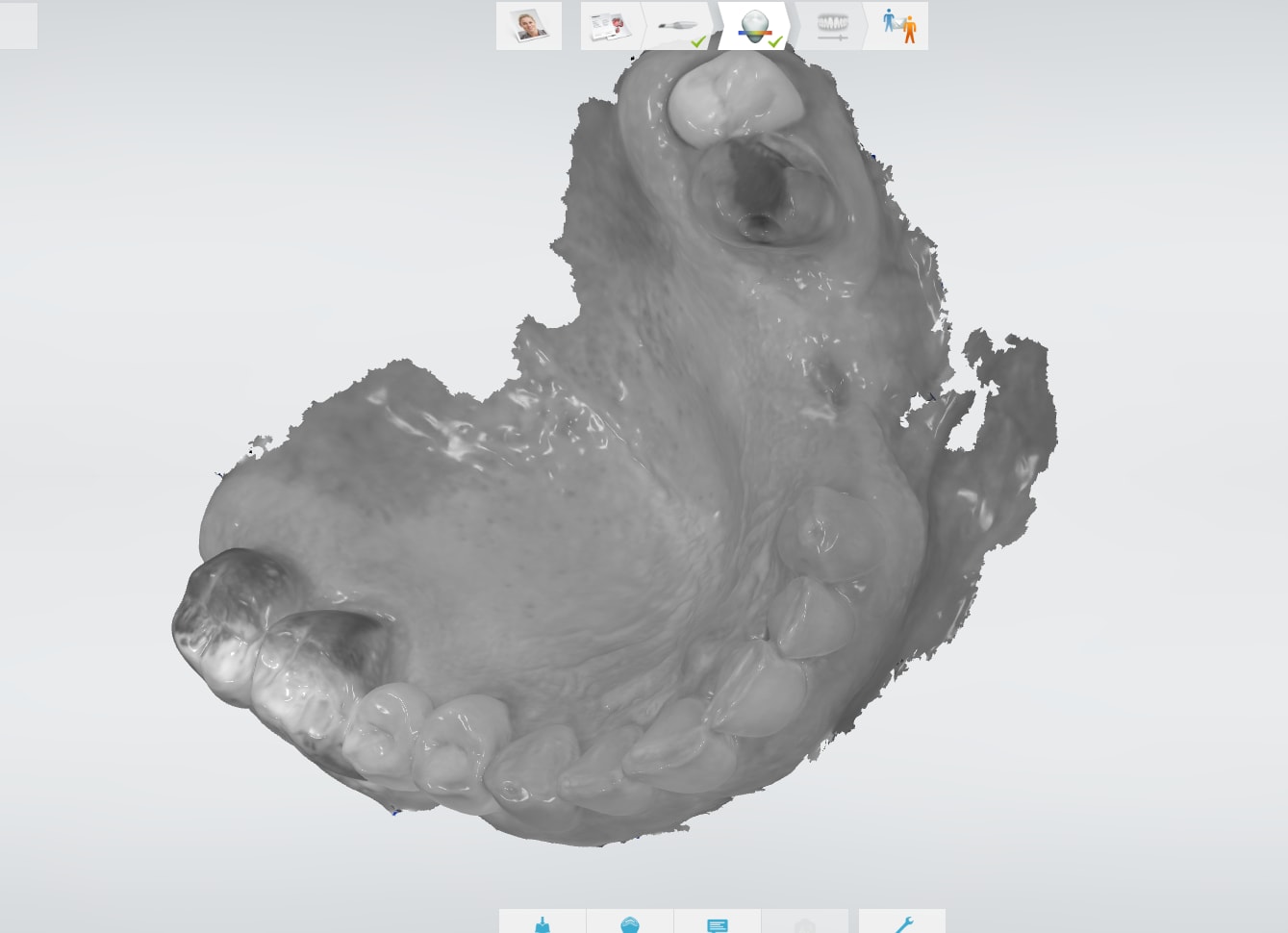
Task: Select the brush trim tool at bottom
Action: click(543, 922)
